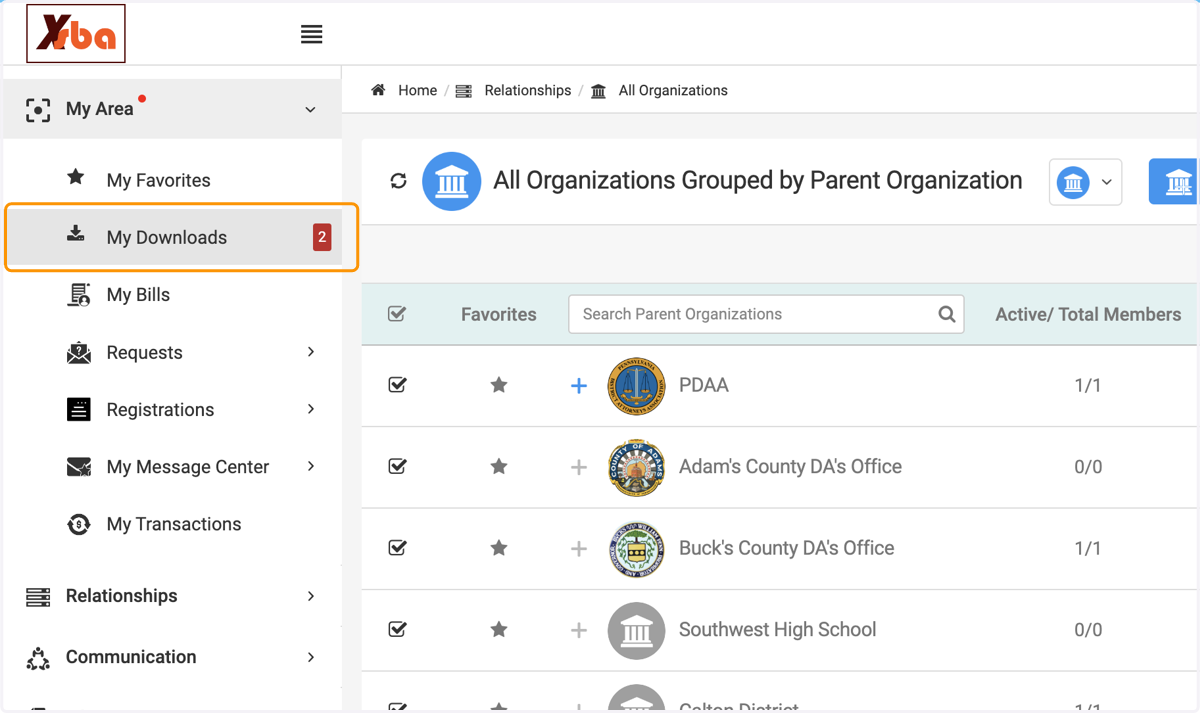1200x713 pixels.
Task: Toggle the hamburger menu icon
Action: [312, 34]
